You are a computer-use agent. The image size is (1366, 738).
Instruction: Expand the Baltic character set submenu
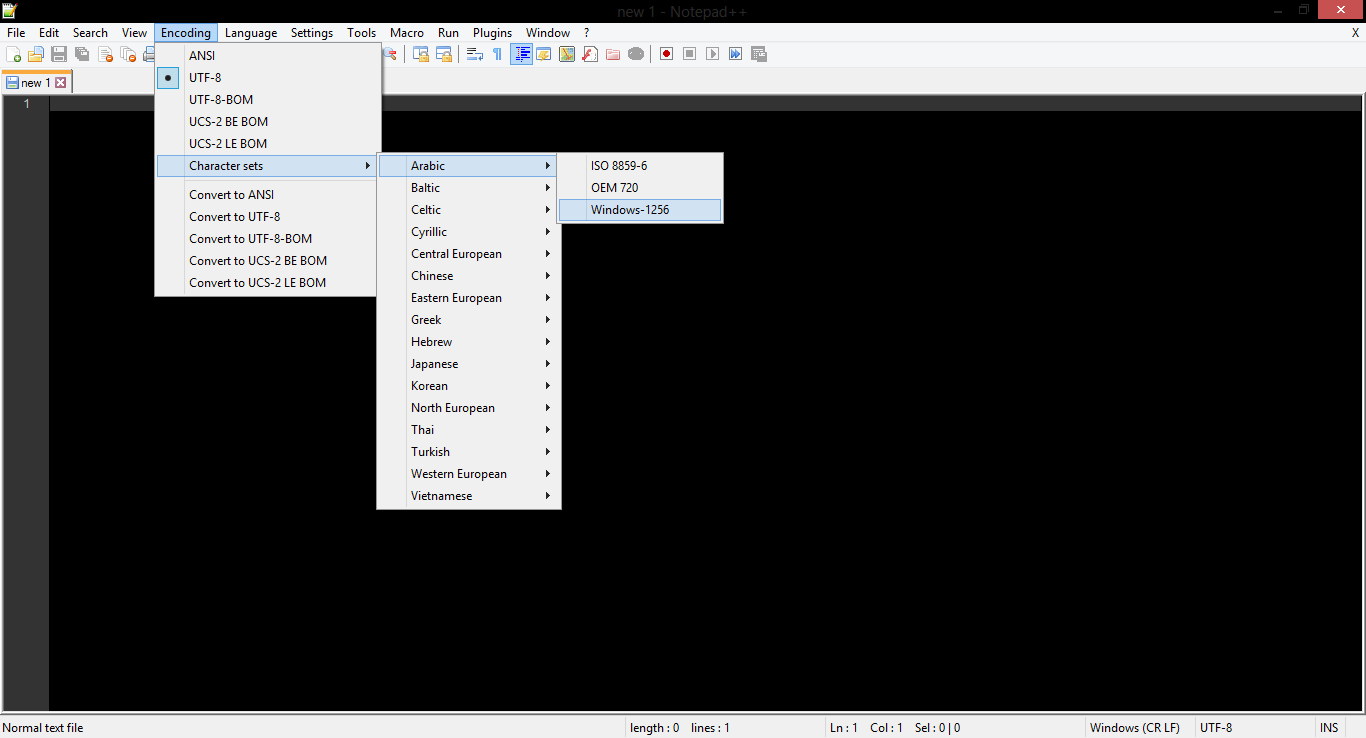(x=468, y=188)
